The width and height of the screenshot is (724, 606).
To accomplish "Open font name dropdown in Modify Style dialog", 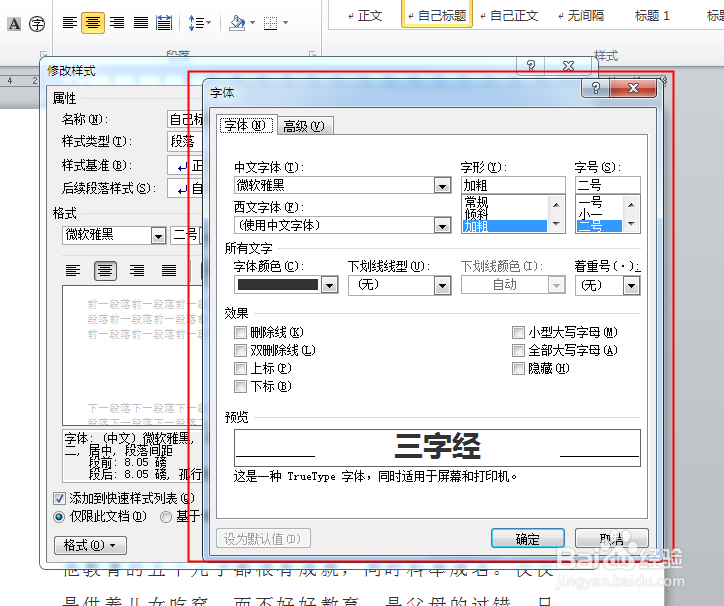I will [158, 236].
